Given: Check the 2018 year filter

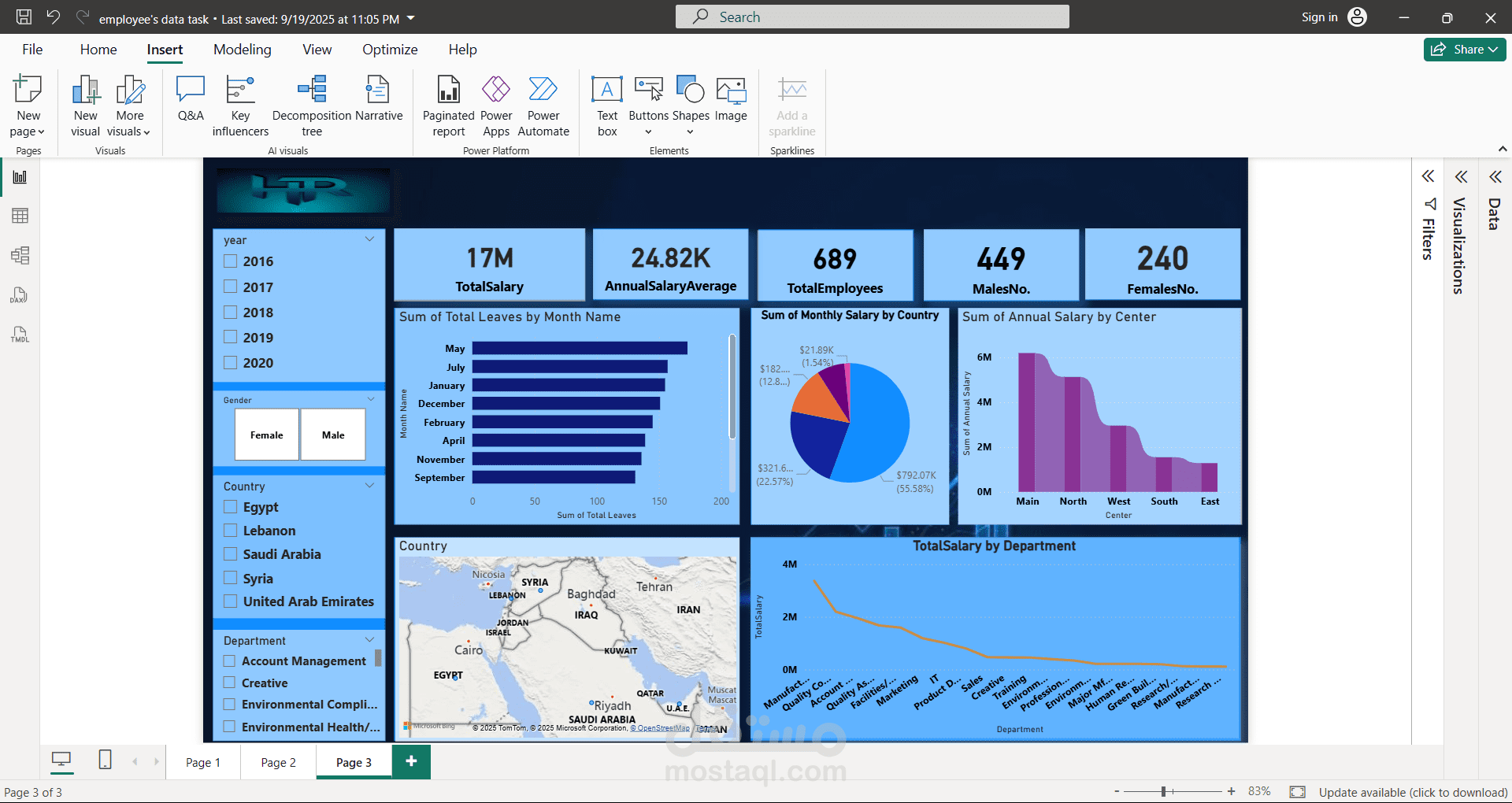Looking at the screenshot, I should [231, 312].
